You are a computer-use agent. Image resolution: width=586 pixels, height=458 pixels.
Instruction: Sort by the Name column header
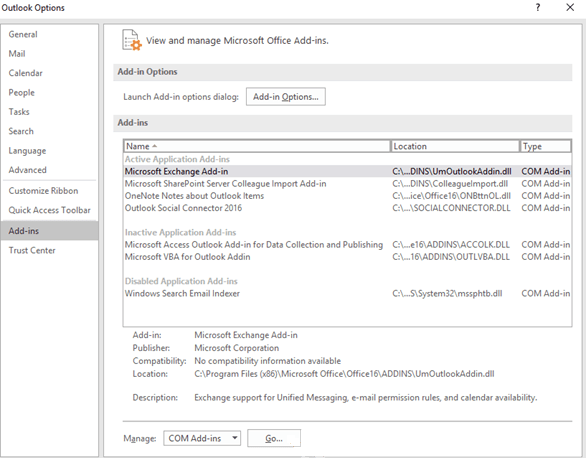coord(257,146)
